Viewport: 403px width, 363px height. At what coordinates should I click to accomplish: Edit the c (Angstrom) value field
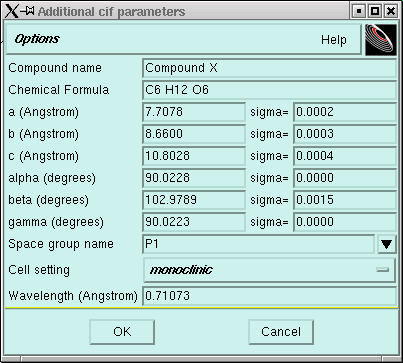click(x=194, y=156)
